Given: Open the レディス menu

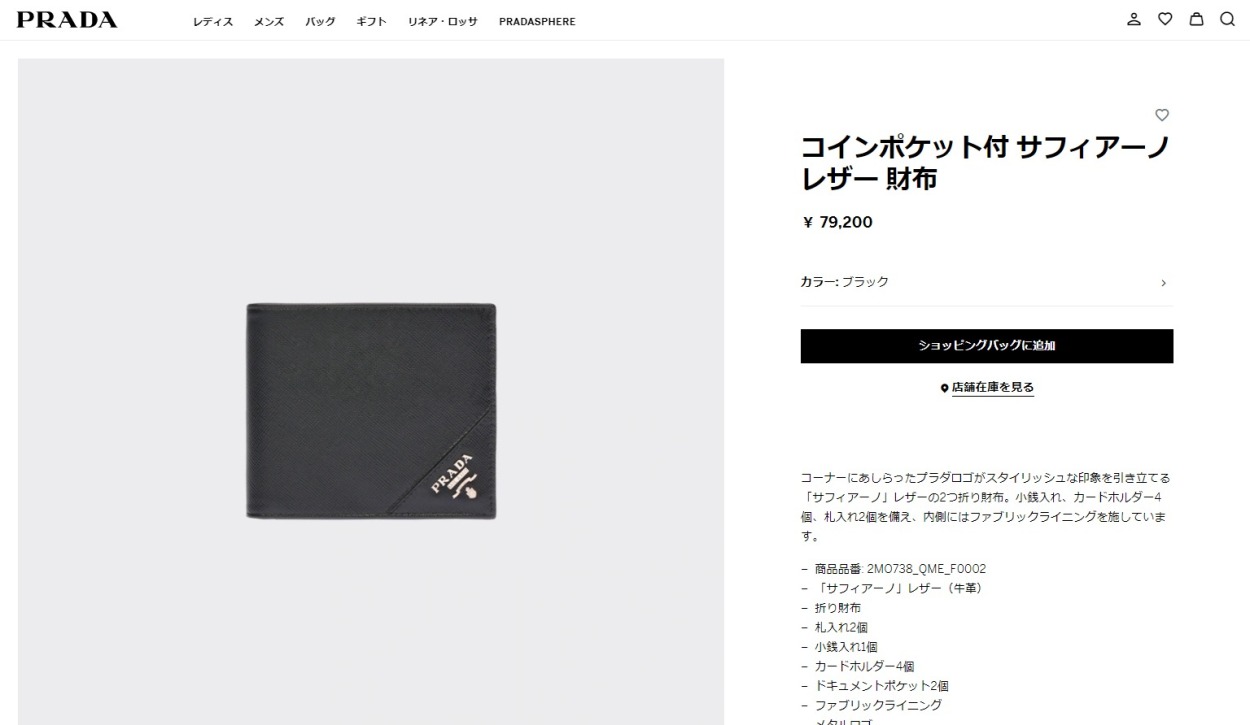Looking at the screenshot, I should (213, 22).
